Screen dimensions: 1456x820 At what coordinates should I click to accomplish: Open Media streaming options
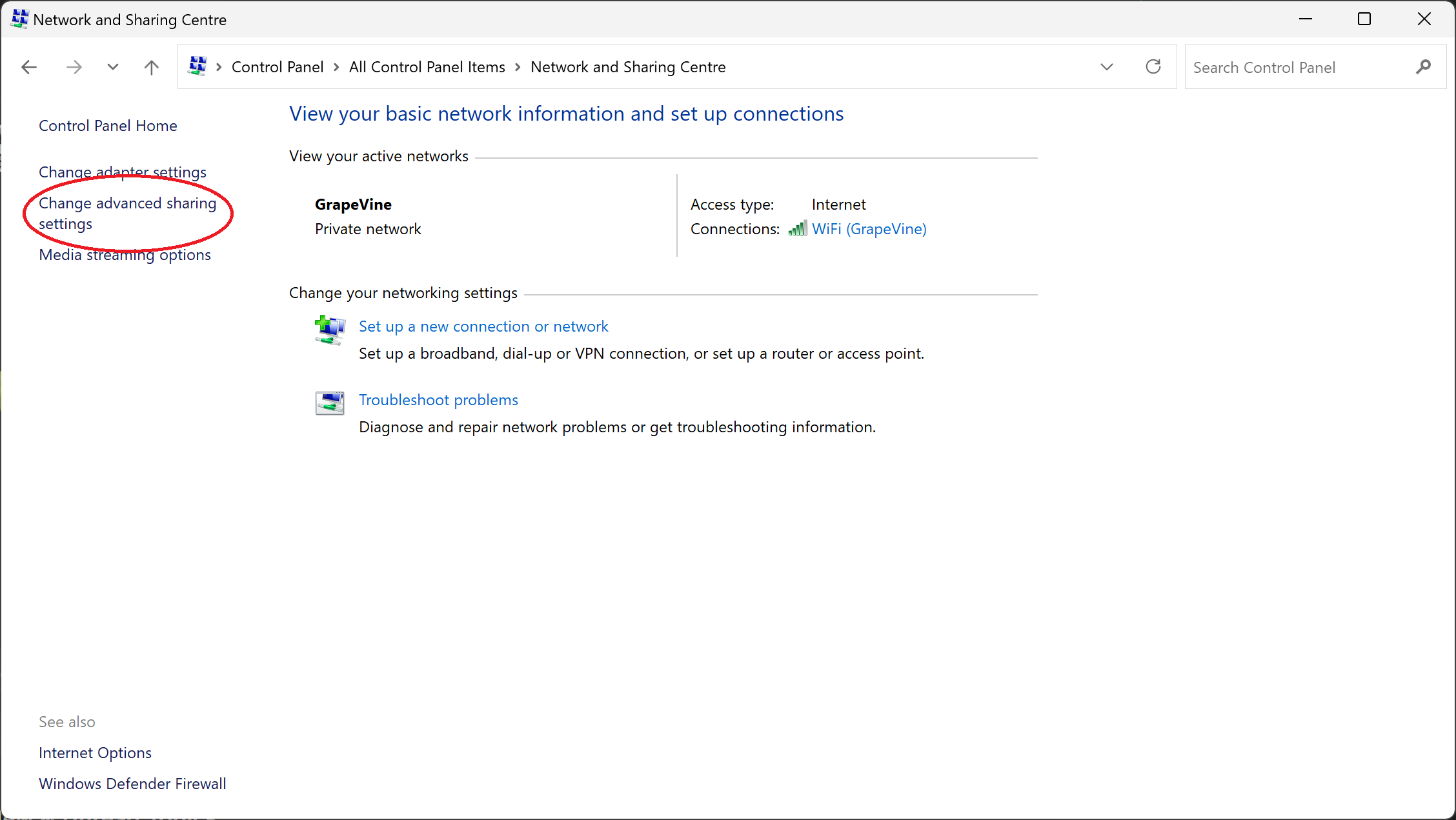tap(125, 255)
